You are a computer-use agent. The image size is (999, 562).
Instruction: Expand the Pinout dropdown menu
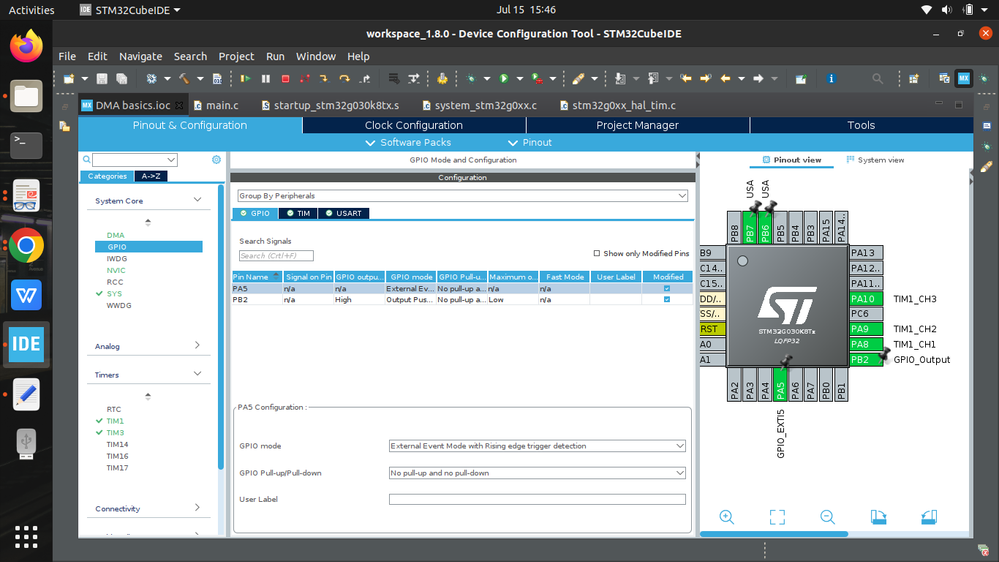pyautogui.click(x=529, y=143)
